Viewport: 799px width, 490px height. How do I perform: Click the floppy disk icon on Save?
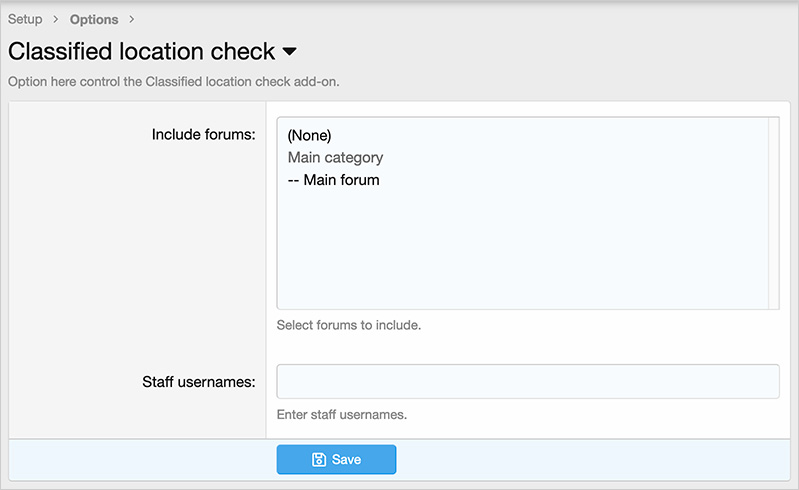click(319, 459)
